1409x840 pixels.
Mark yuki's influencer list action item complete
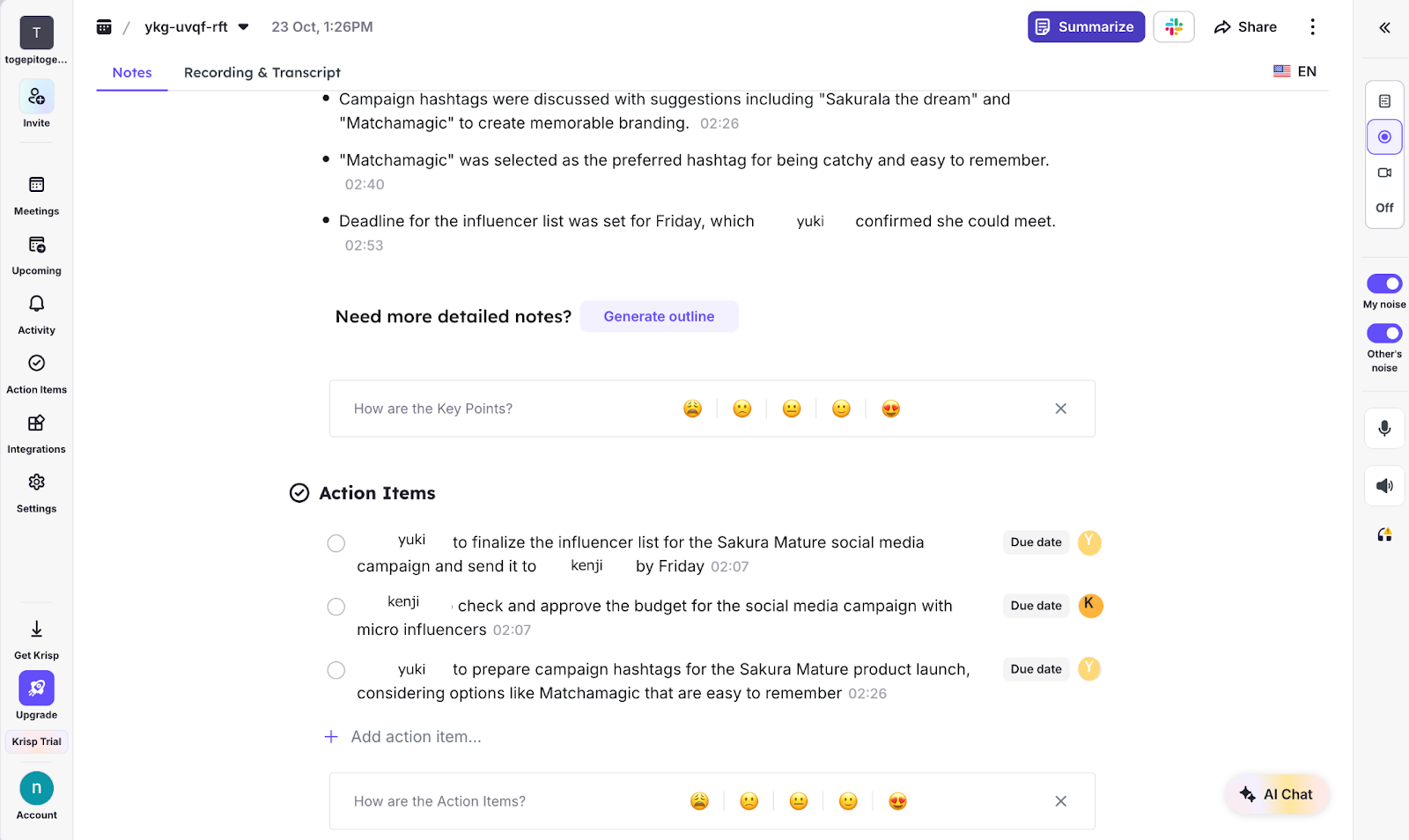pos(336,543)
